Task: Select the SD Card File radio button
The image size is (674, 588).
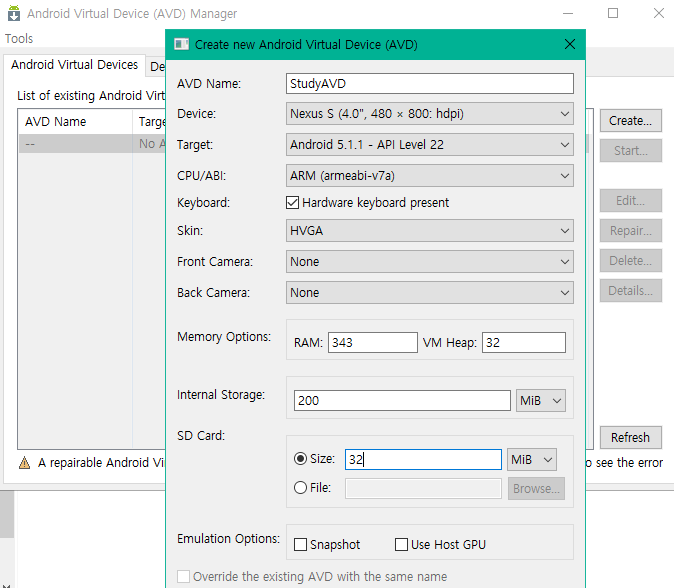Action: coord(300,488)
